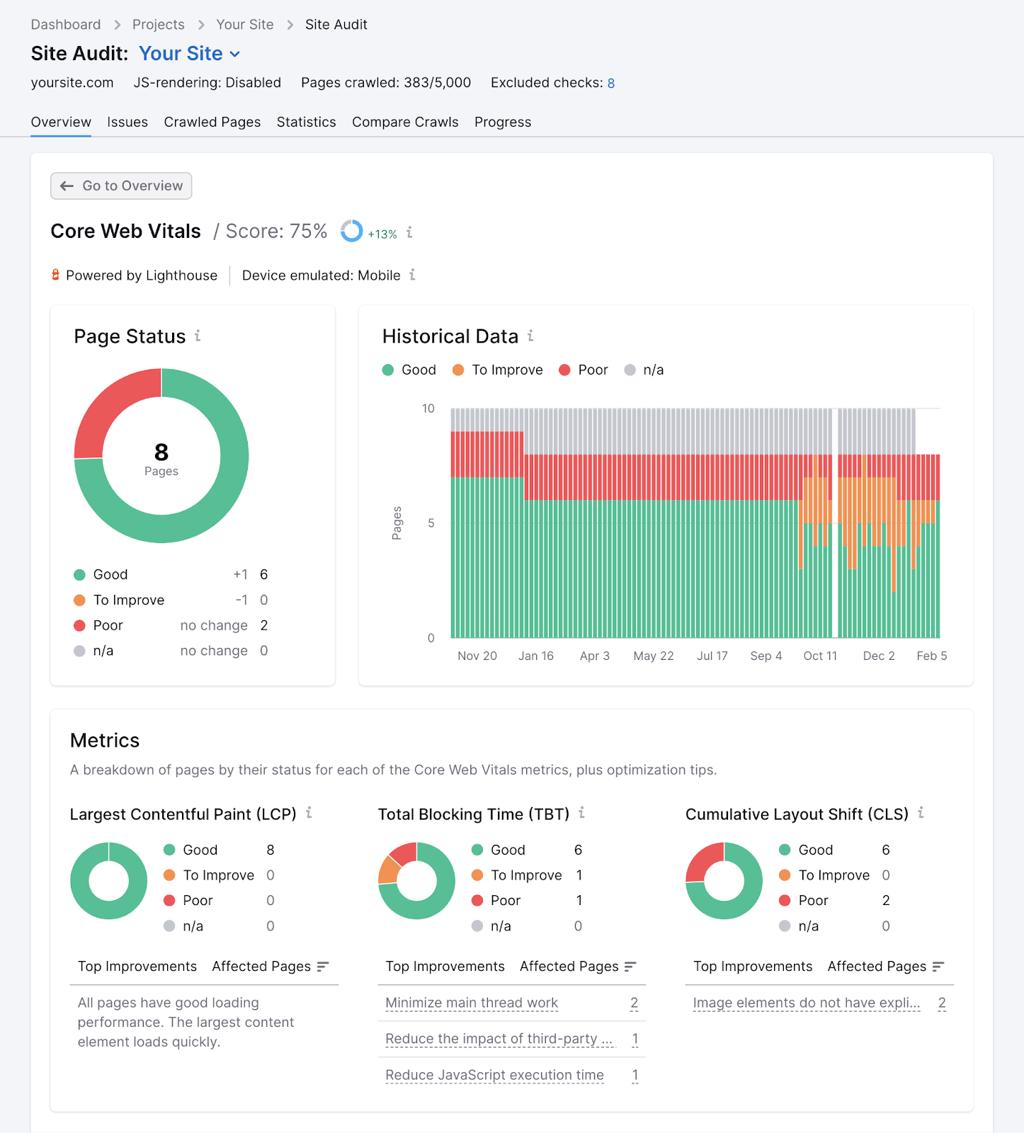Toggle Poor series in Historical Data legend
Viewport: 1024px width, 1133px height.
[x=583, y=370]
